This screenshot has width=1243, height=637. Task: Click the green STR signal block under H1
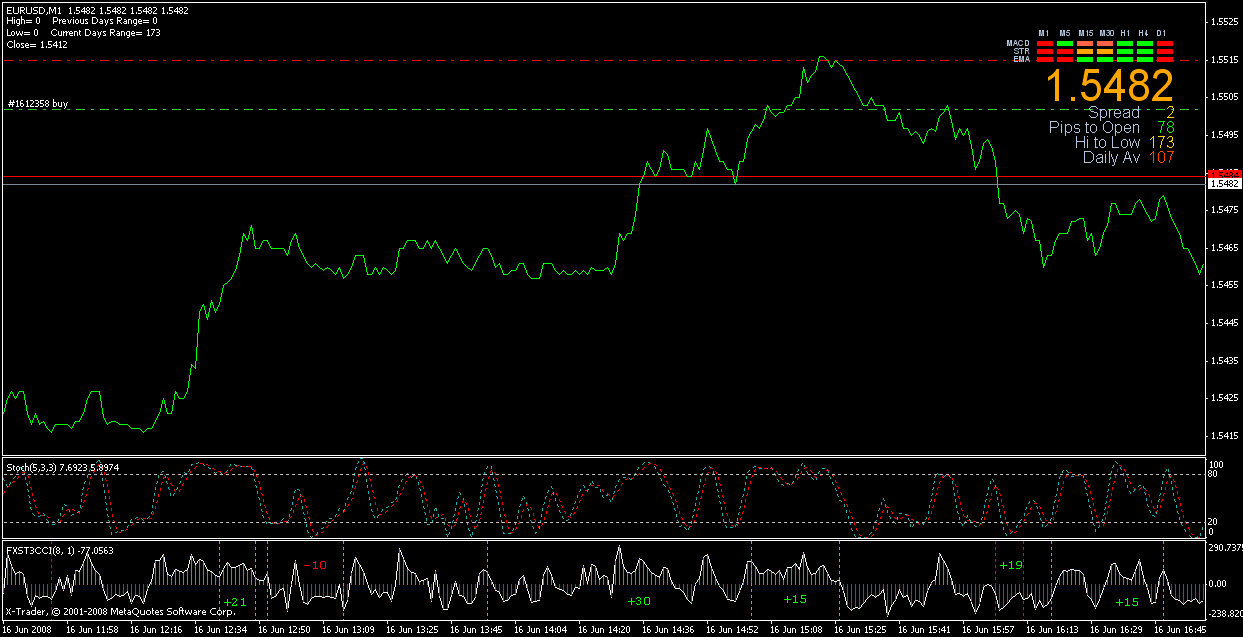point(1125,51)
